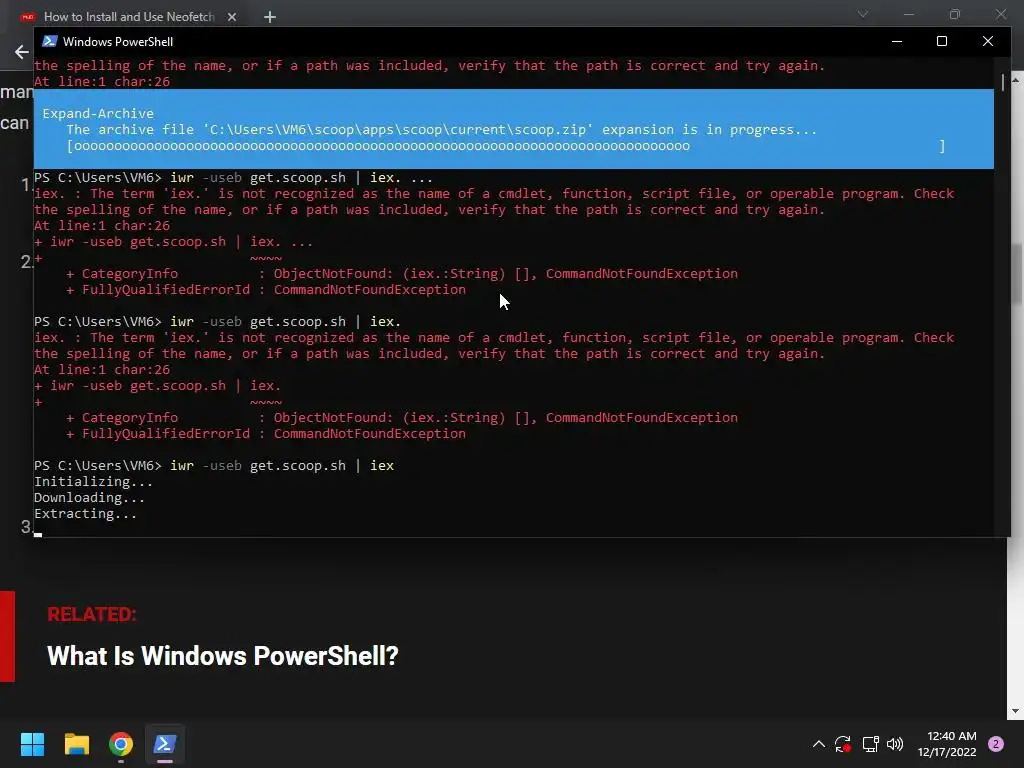This screenshot has height=768, width=1024.
Task: Open the volume speaker tray icon
Action: (x=895, y=744)
